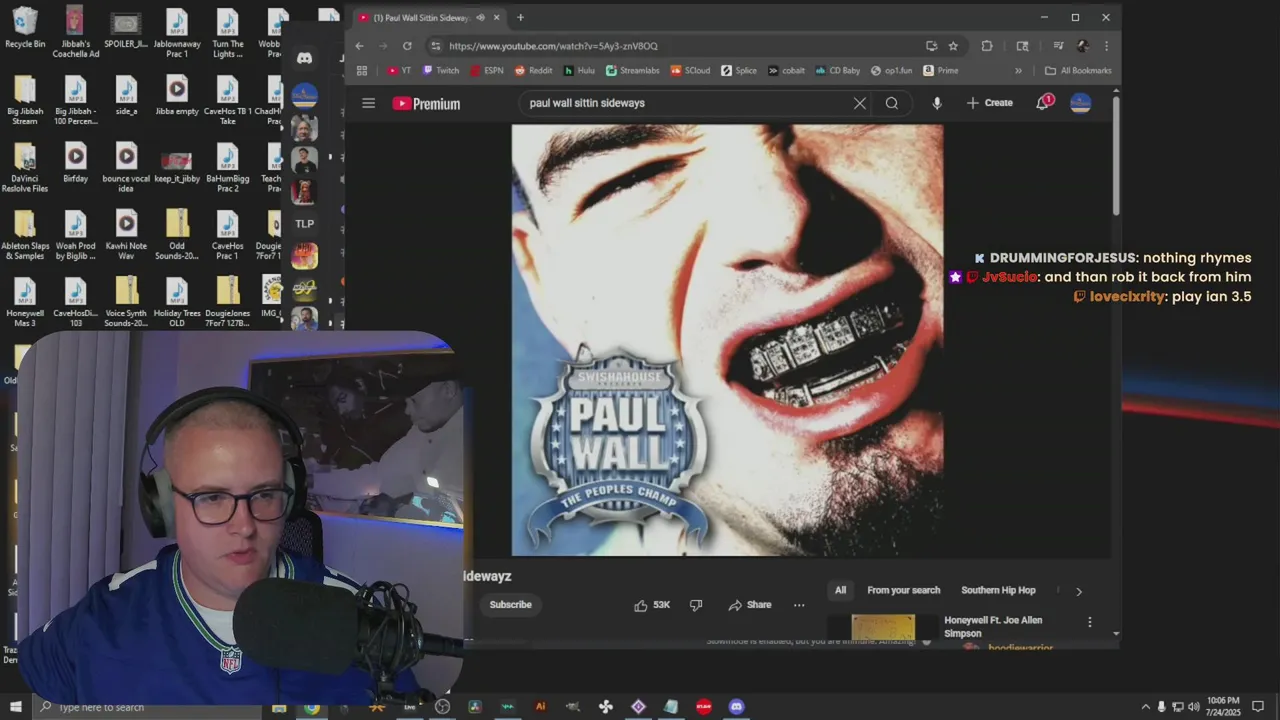
Task: Select the Southern Hip Hop chip
Action: 998,590
